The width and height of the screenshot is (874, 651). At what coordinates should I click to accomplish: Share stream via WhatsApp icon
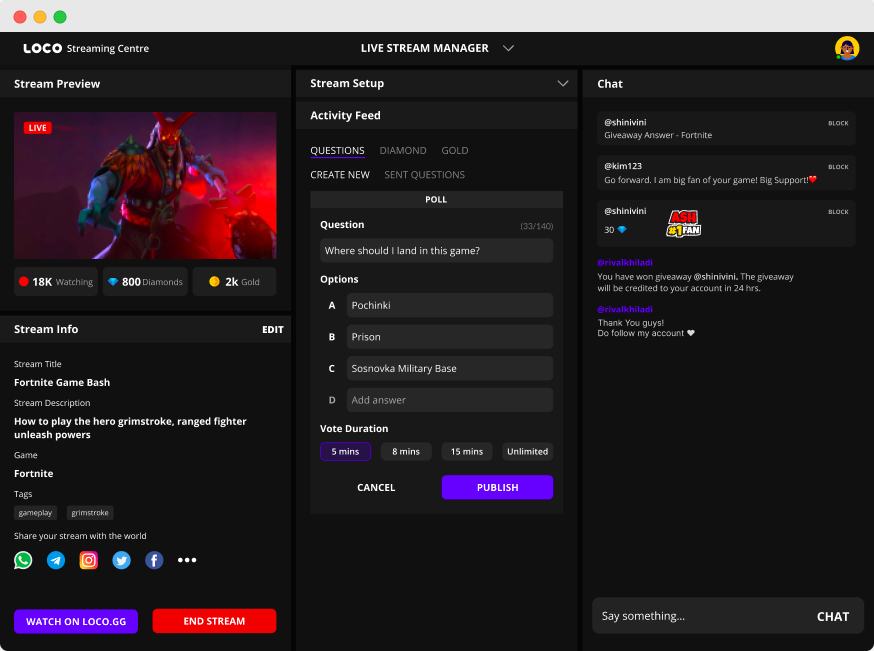23,560
